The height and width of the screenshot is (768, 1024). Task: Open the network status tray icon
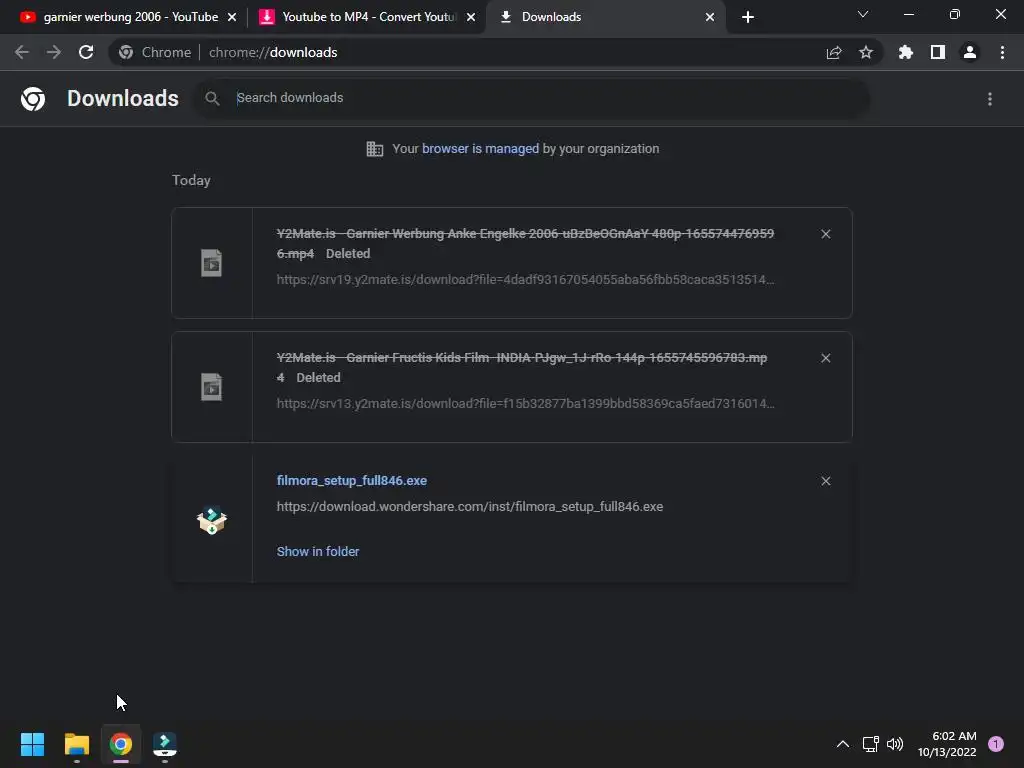coord(870,744)
